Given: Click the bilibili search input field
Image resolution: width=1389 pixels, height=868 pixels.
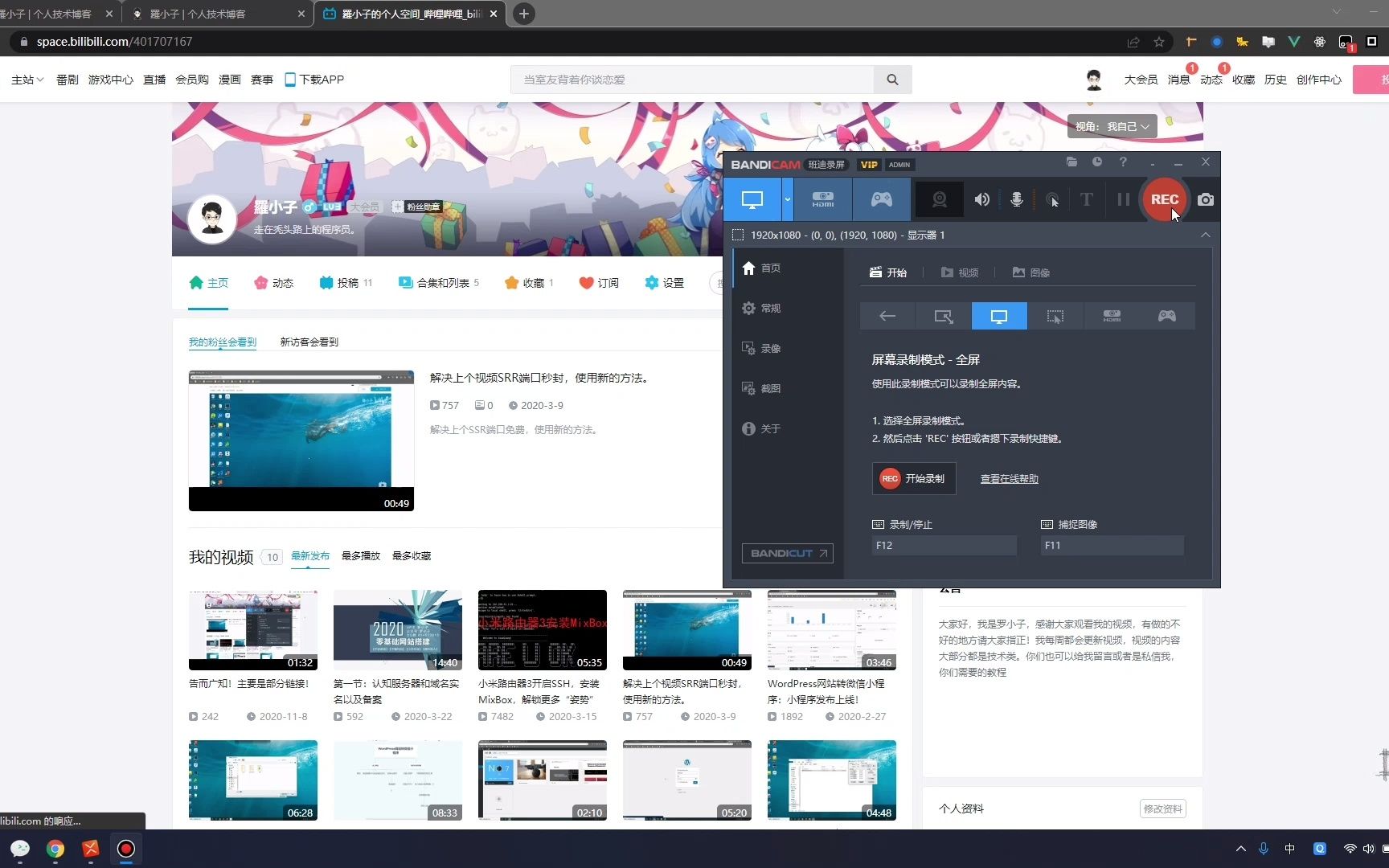Looking at the screenshot, I should point(692,80).
